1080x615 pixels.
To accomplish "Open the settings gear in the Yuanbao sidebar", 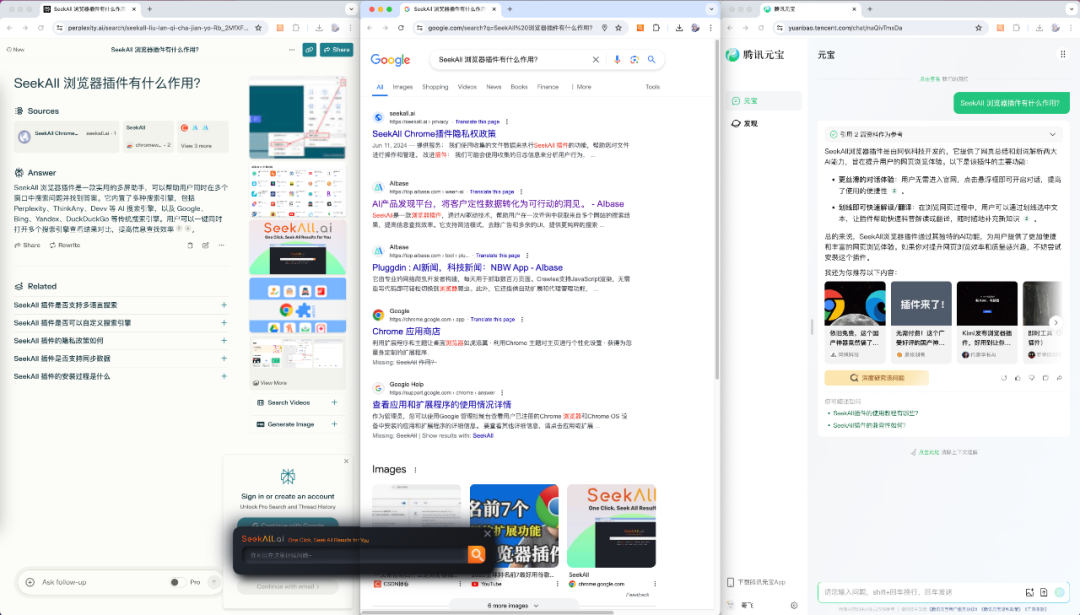I will click(x=794, y=606).
